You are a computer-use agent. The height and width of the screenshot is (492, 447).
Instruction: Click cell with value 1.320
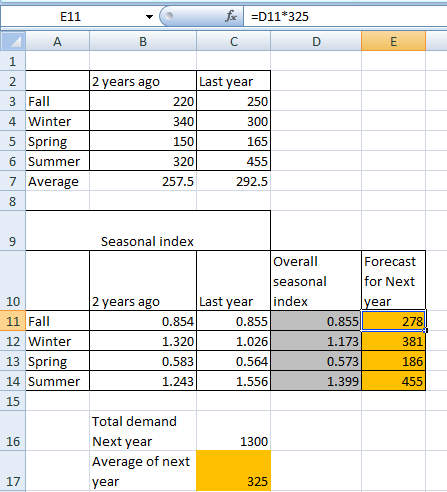click(x=143, y=341)
